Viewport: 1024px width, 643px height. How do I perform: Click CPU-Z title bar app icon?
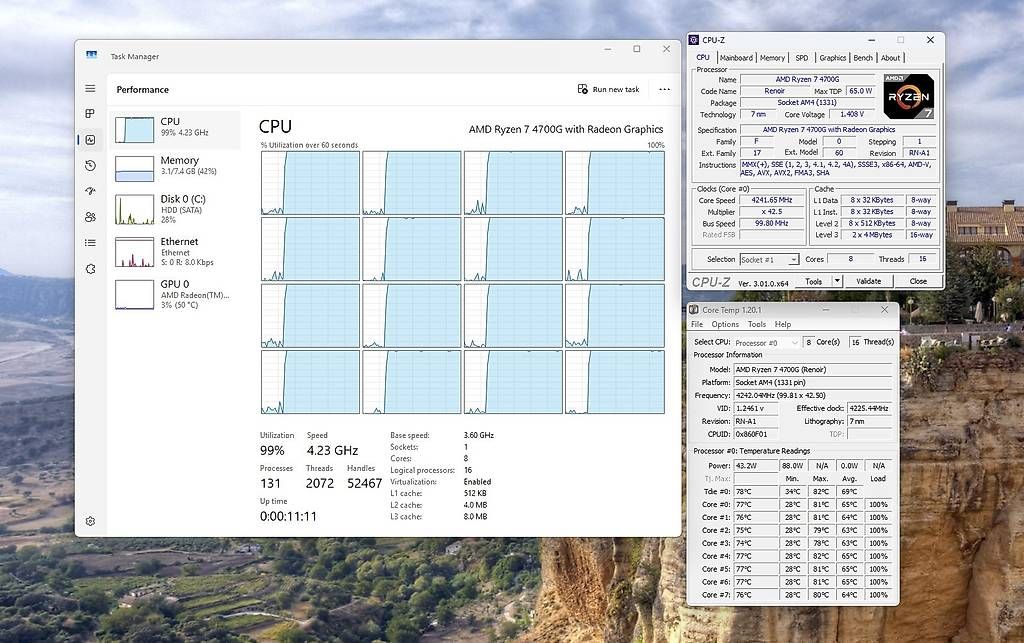694,40
